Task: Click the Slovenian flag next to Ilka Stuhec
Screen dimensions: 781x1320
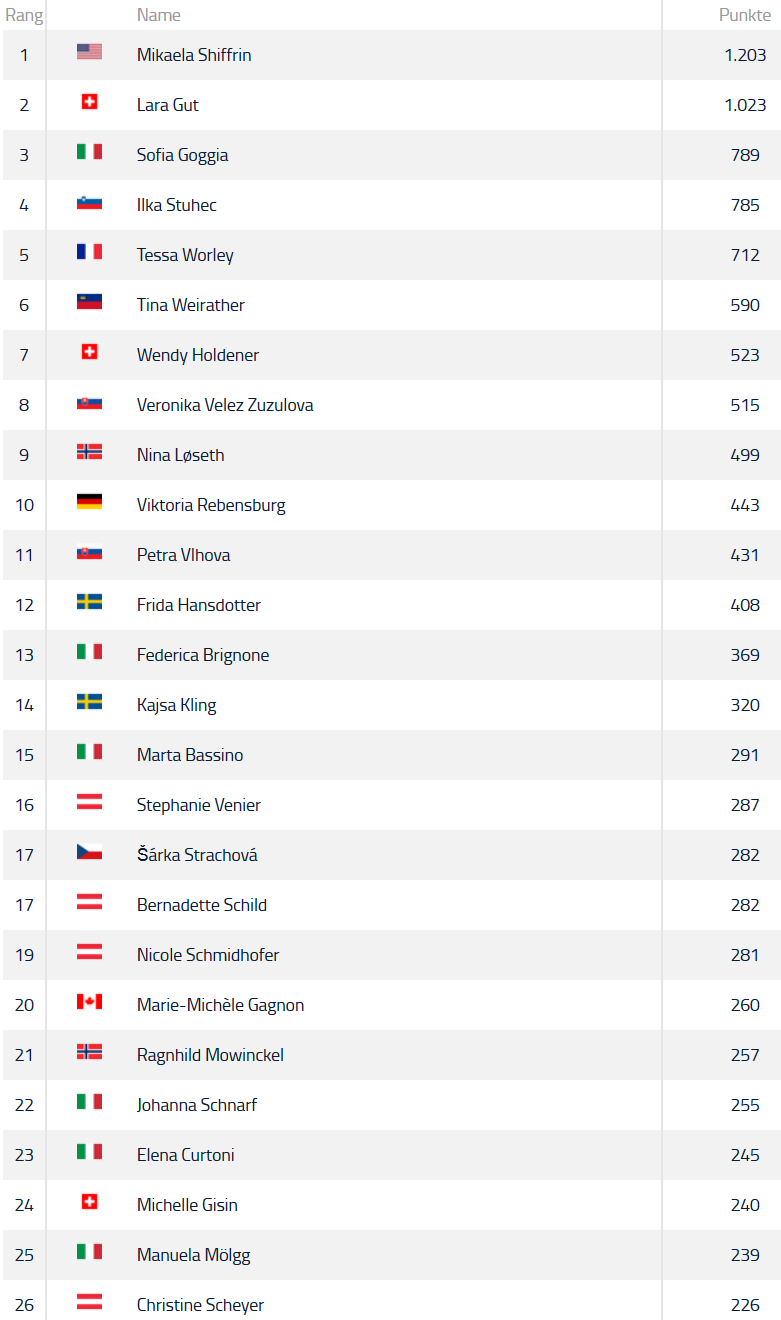Action: (89, 202)
